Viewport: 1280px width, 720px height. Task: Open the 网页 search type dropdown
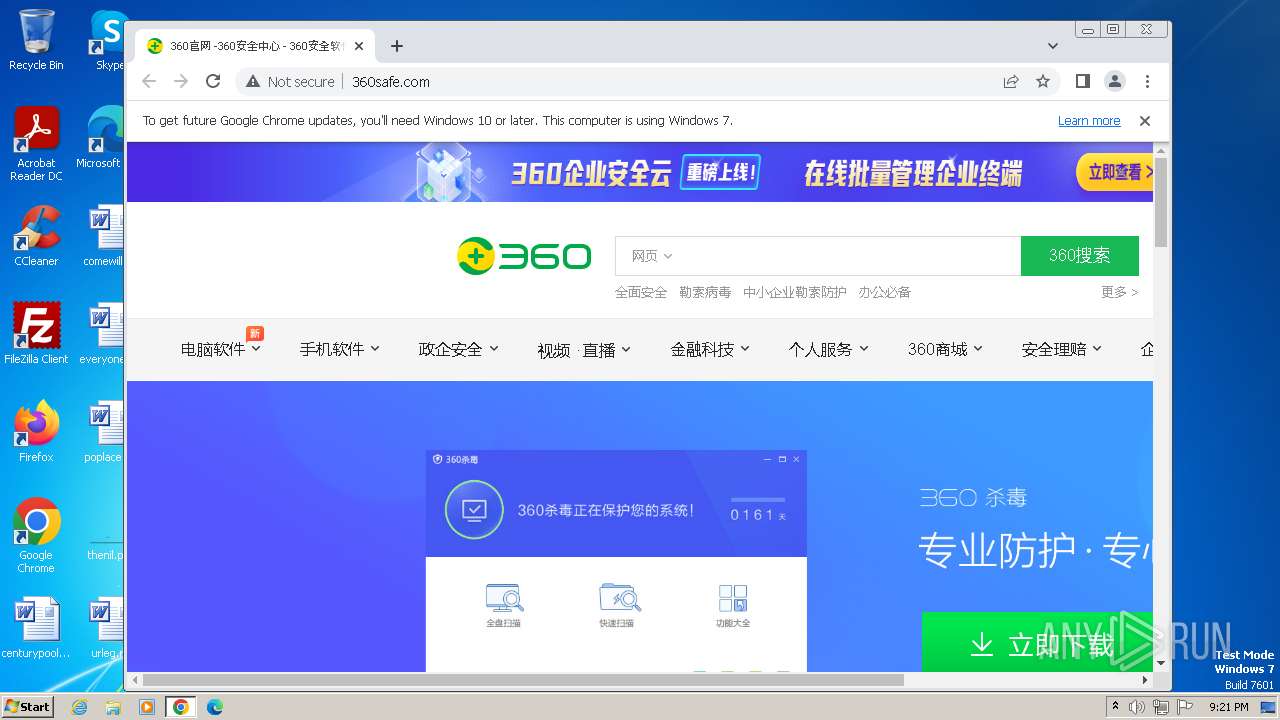pos(652,256)
